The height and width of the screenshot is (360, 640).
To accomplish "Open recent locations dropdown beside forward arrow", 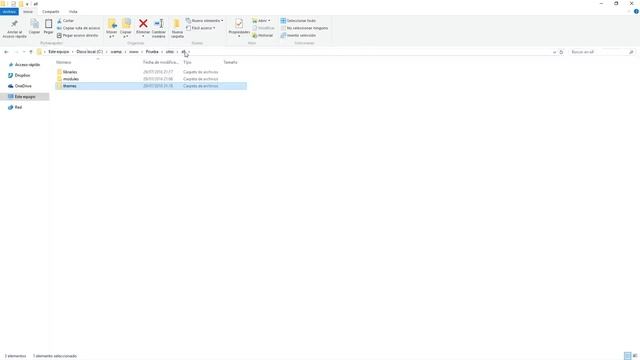I will click(24, 52).
